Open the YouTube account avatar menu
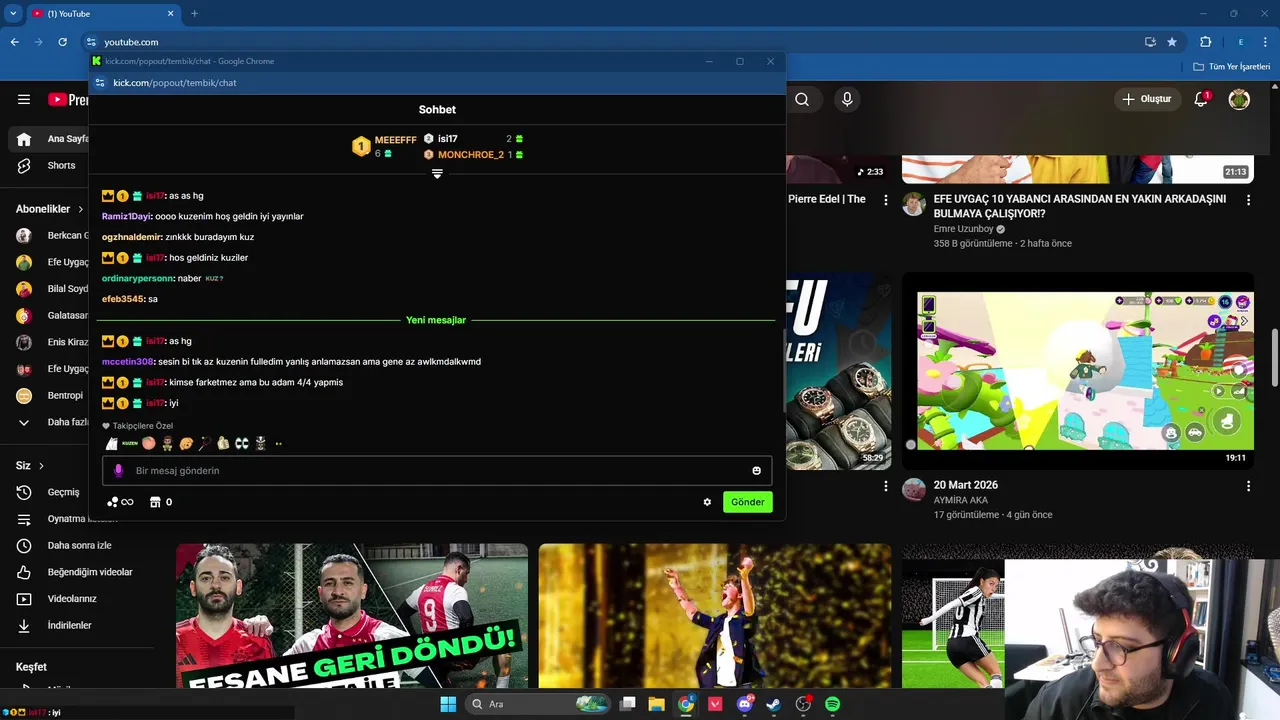 pyautogui.click(x=1239, y=99)
